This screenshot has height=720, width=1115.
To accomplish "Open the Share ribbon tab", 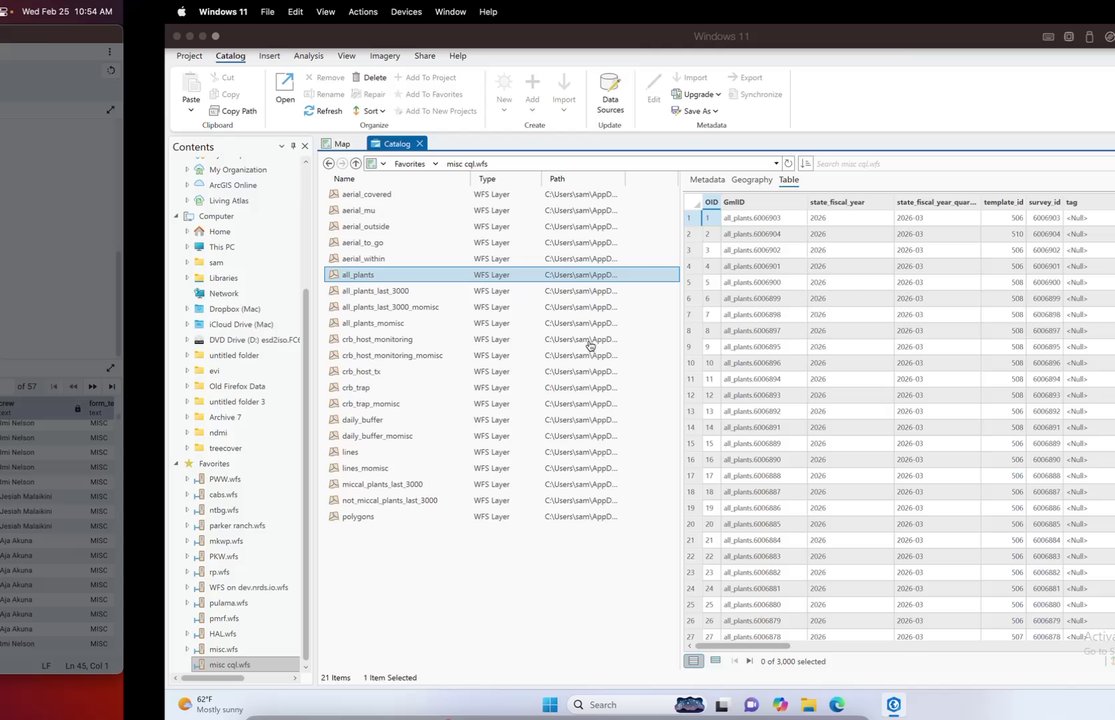I will (425, 55).
